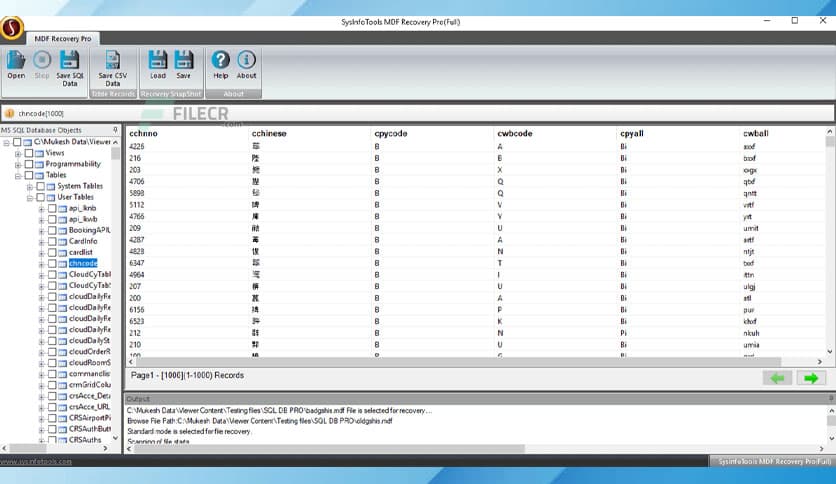Screen dimensions: 836x484
Task: Click the Stop recovery icon
Action: click(42, 60)
